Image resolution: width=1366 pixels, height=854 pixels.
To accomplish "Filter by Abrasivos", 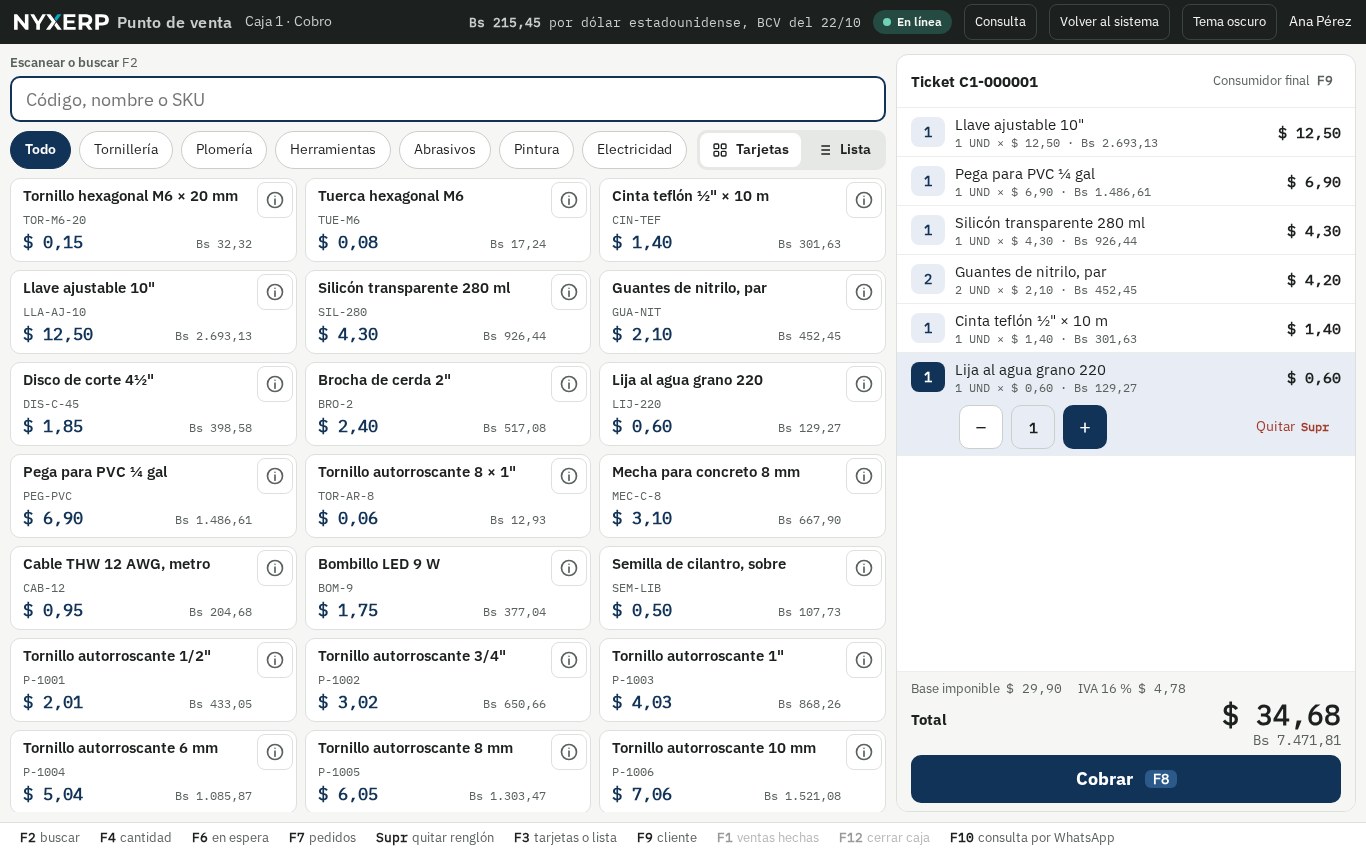I will coord(445,150).
